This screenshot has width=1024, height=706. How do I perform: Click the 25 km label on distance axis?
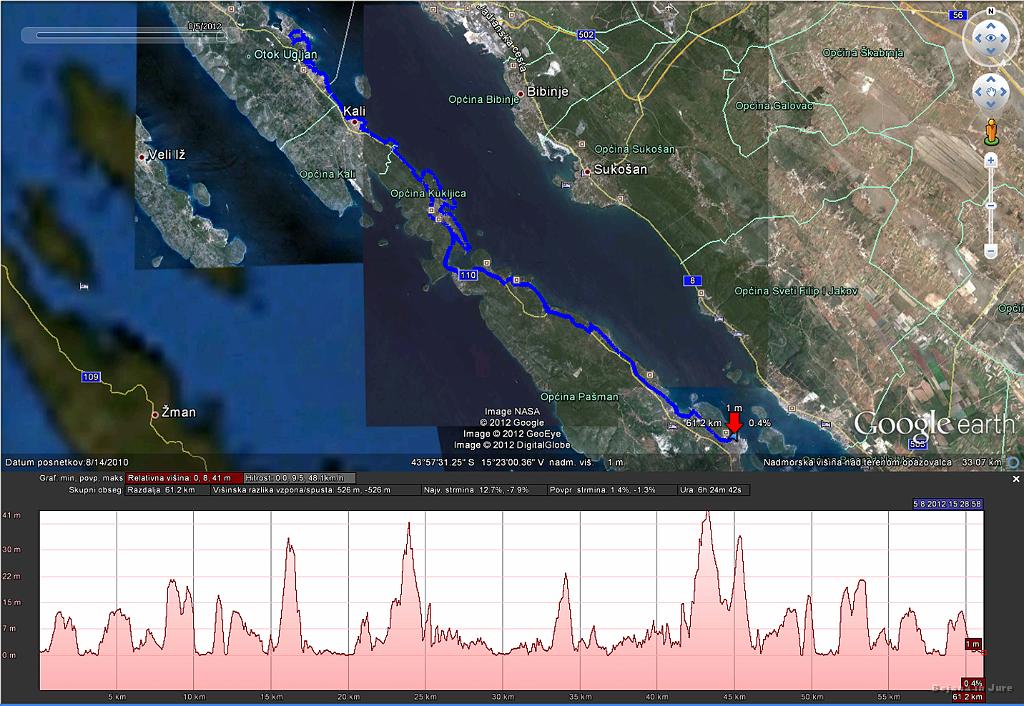[x=425, y=697]
